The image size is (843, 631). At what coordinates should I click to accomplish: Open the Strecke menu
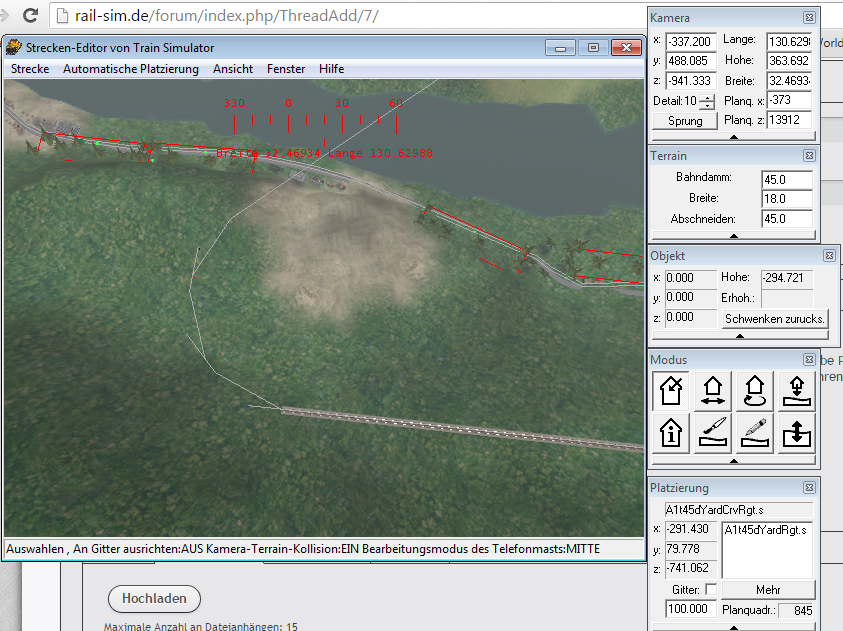pyautogui.click(x=30, y=69)
